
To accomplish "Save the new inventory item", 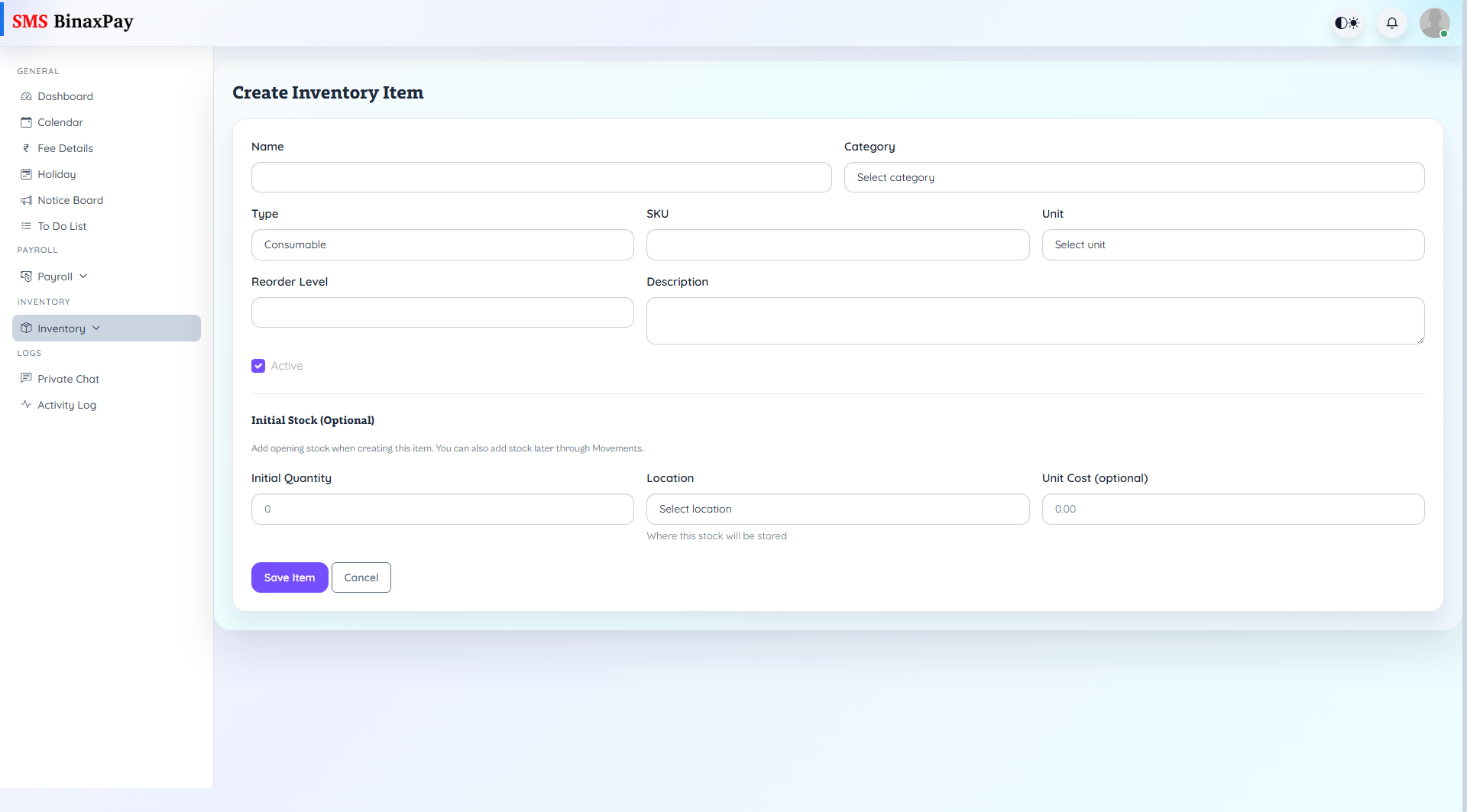I will pos(289,577).
